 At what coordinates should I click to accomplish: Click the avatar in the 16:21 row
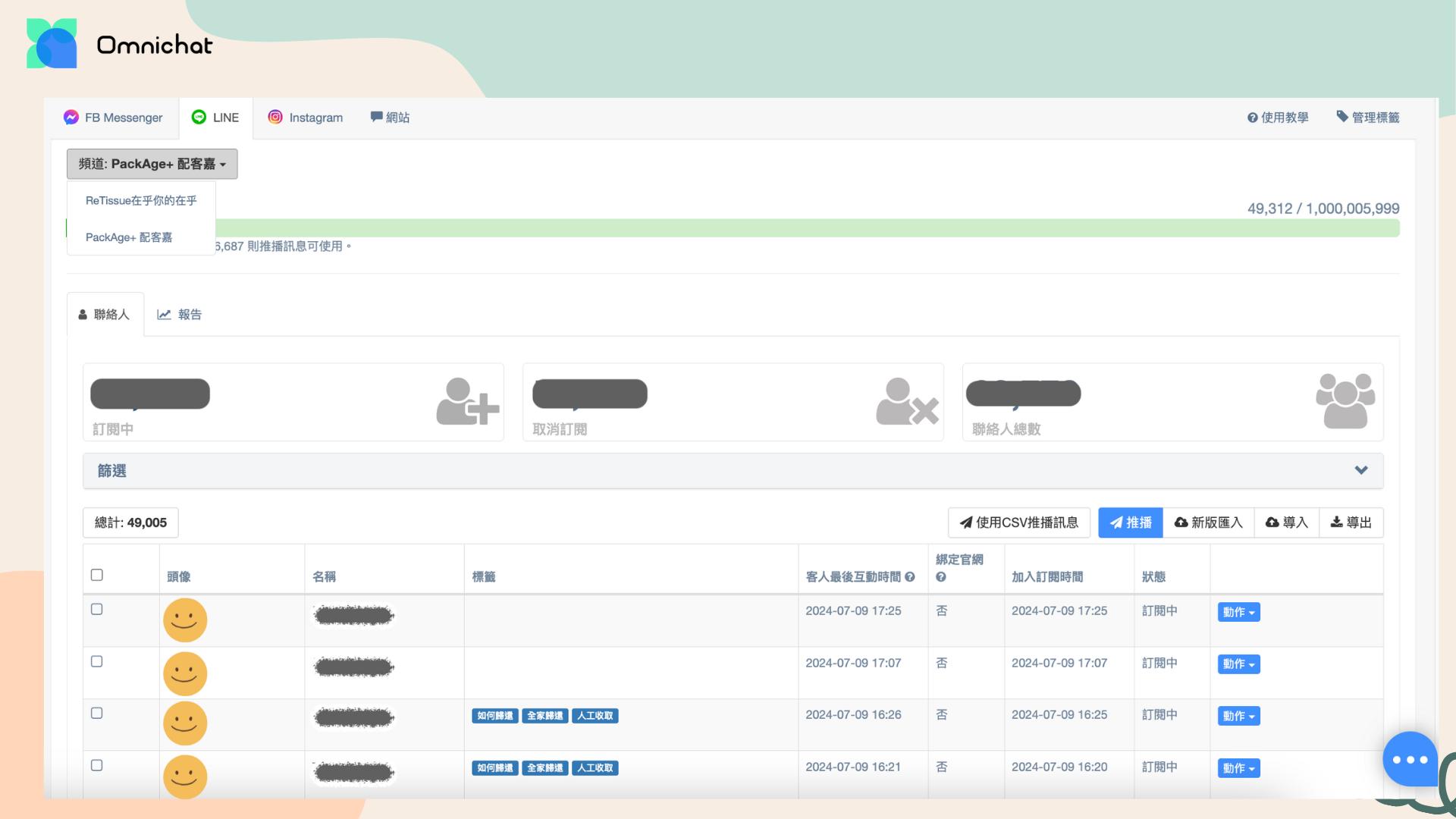(185, 777)
